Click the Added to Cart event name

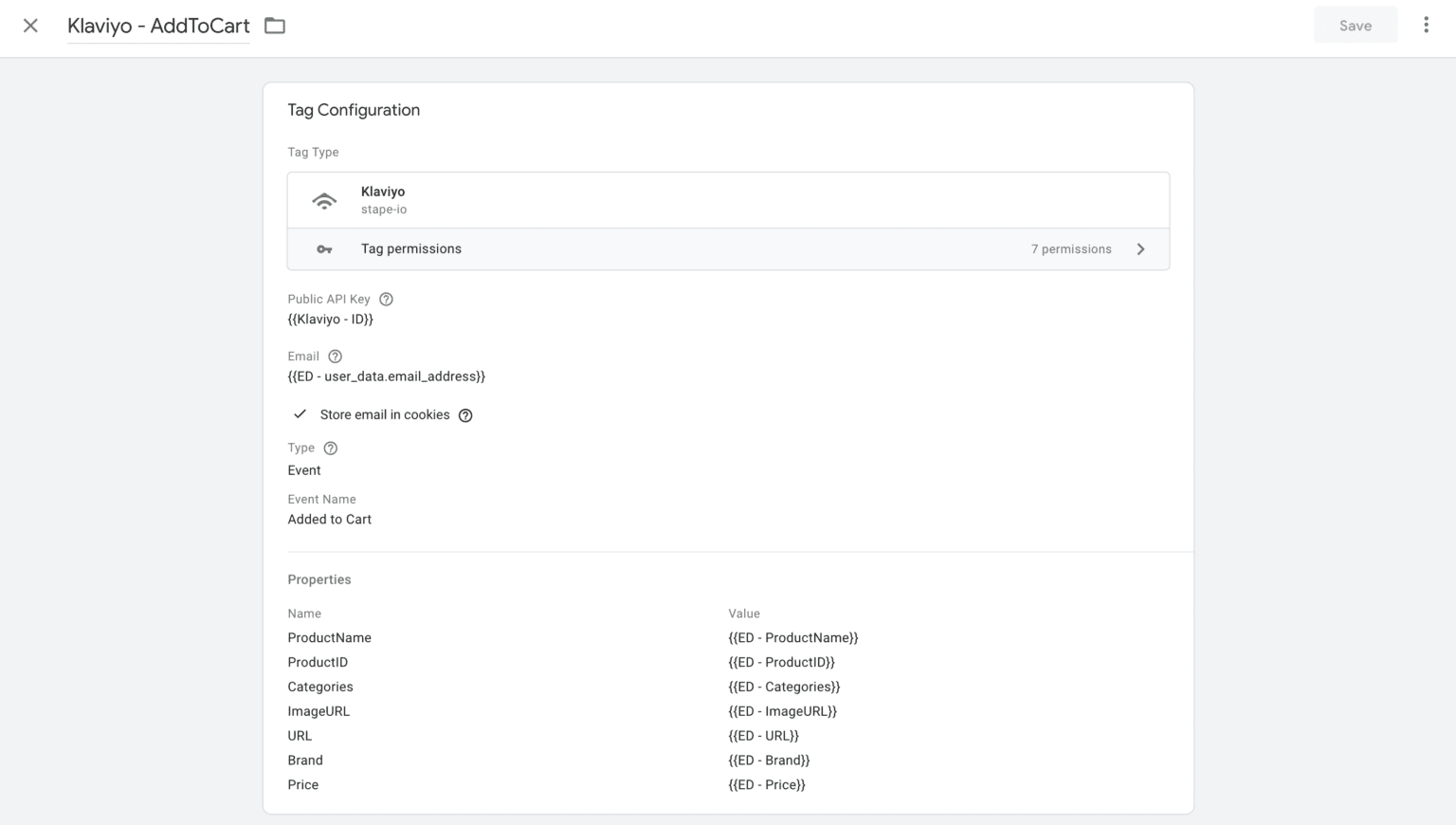pos(330,520)
